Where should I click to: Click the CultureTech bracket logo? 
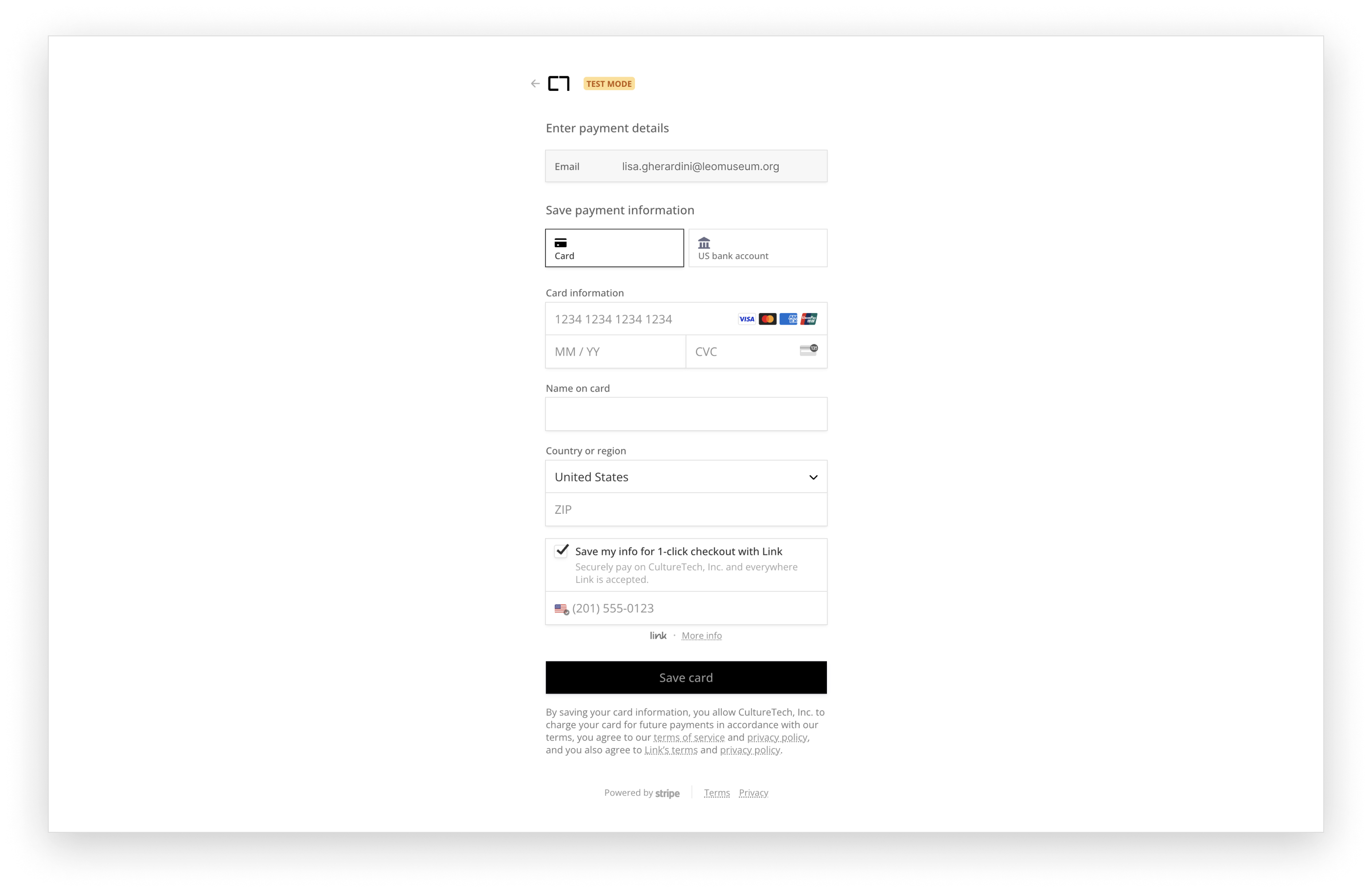pos(559,84)
